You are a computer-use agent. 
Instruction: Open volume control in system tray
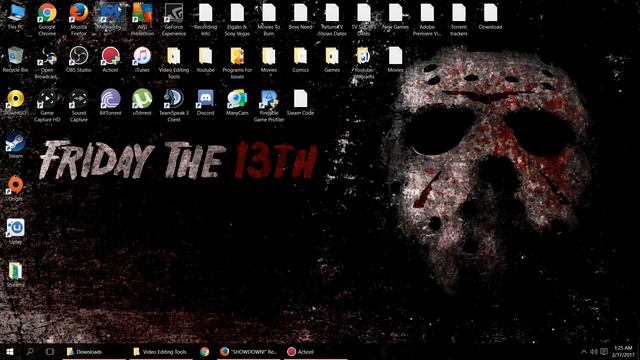[594, 351]
